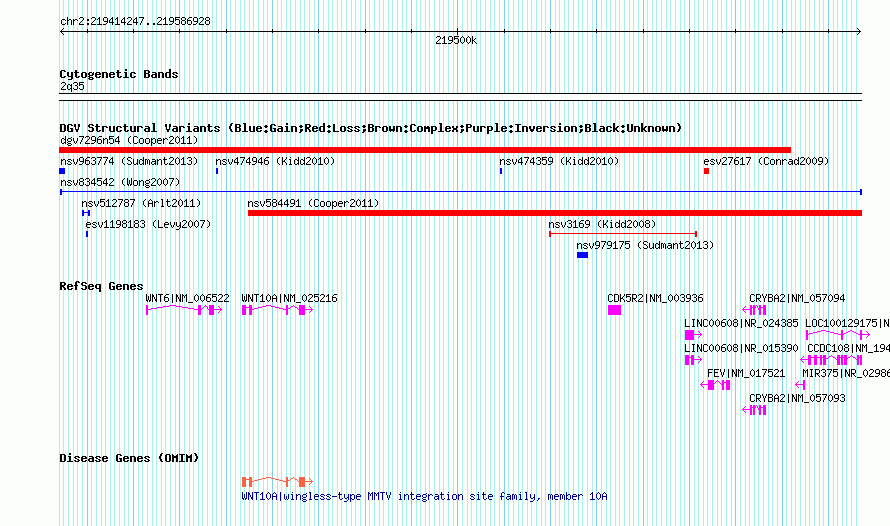The height and width of the screenshot is (526, 890).
Task: Click CRYBA2|NM_057094 gene label
Action: click(x=797, y=298)
